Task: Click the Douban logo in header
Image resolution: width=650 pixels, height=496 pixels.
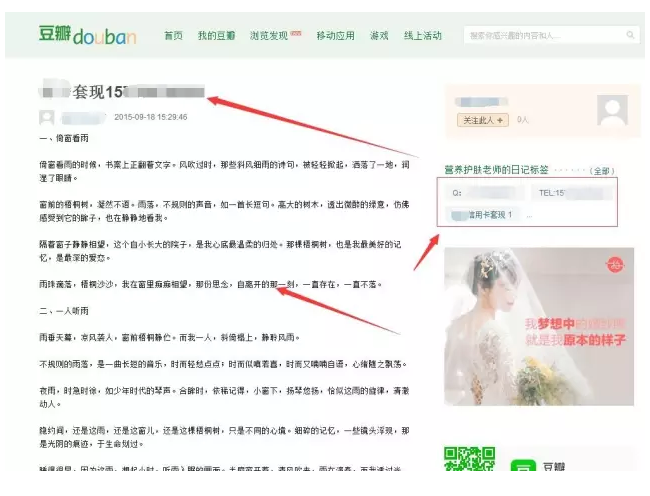Action: tap(86, 35)
